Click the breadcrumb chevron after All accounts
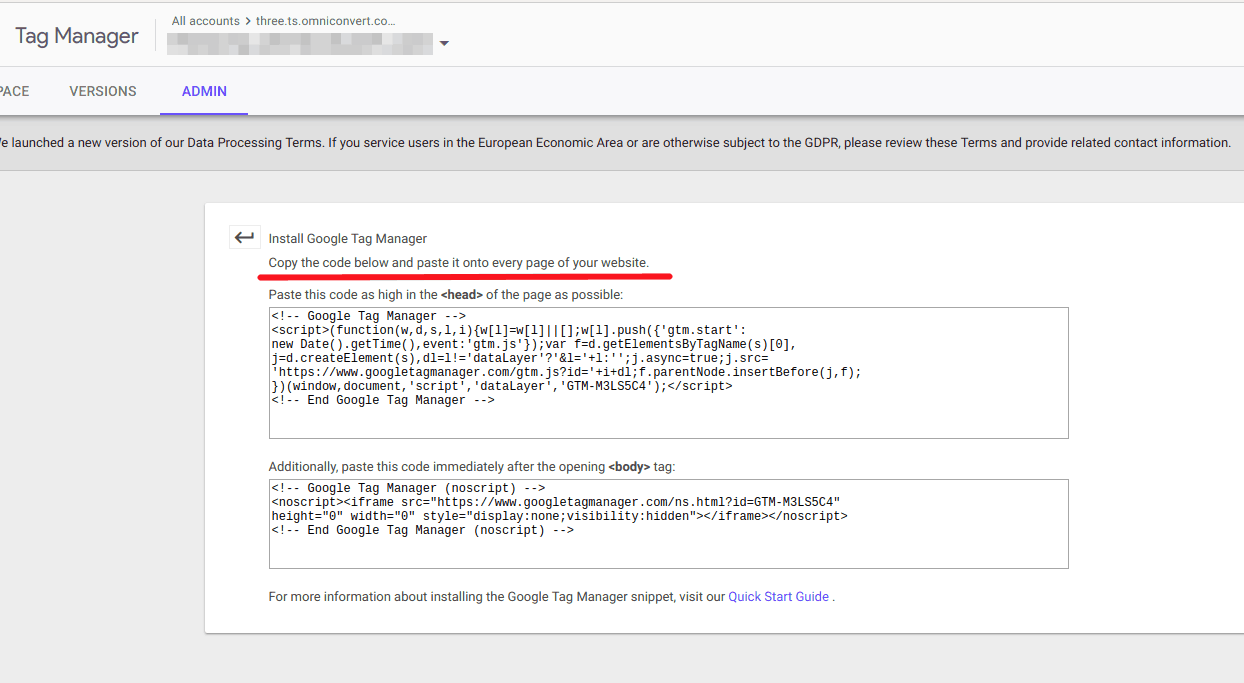The image size is (1244, 683). click(248, 21)
